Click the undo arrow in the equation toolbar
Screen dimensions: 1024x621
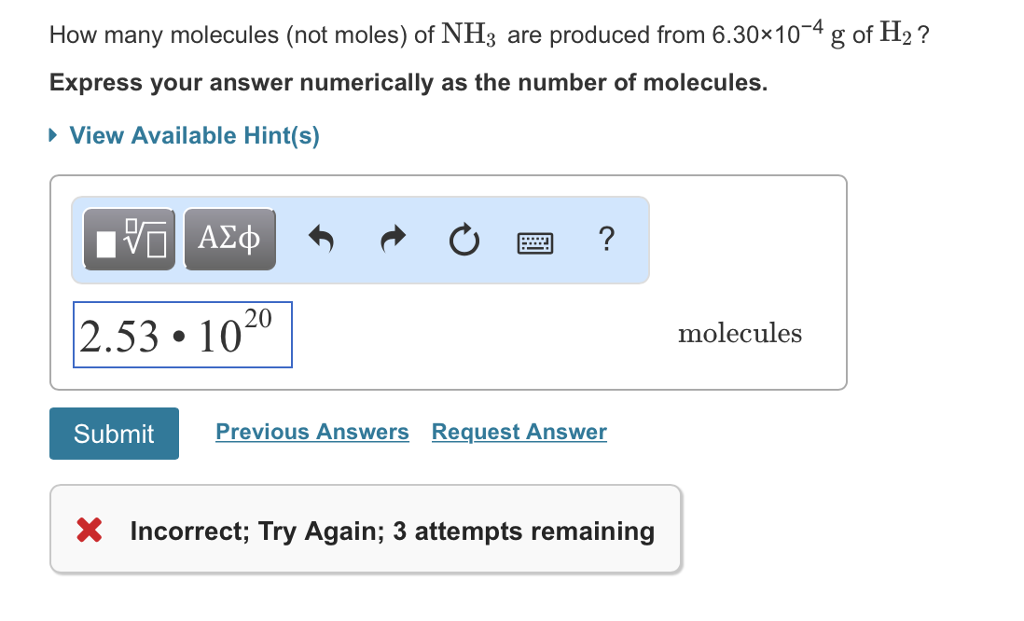point(321,239)
